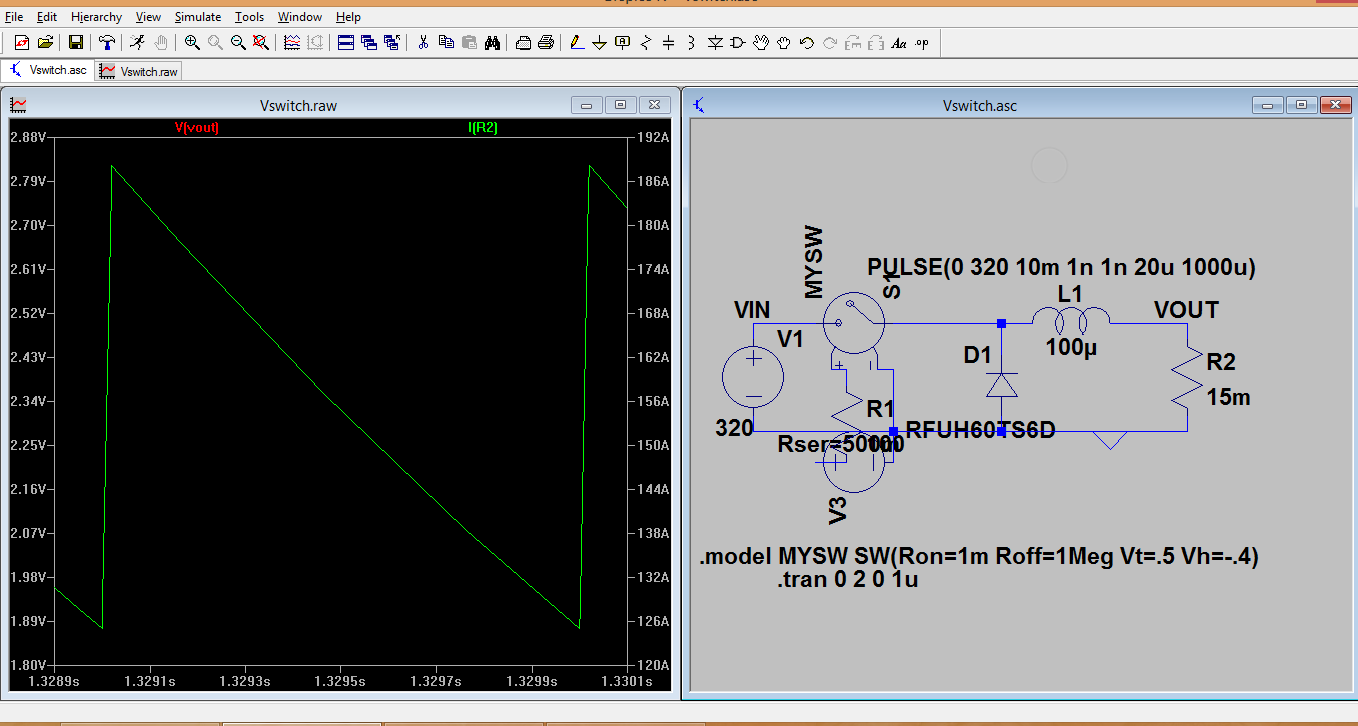1358x726 pixels.
Task: Select the Move open-hand tool
Action: [x=761, y=42]
